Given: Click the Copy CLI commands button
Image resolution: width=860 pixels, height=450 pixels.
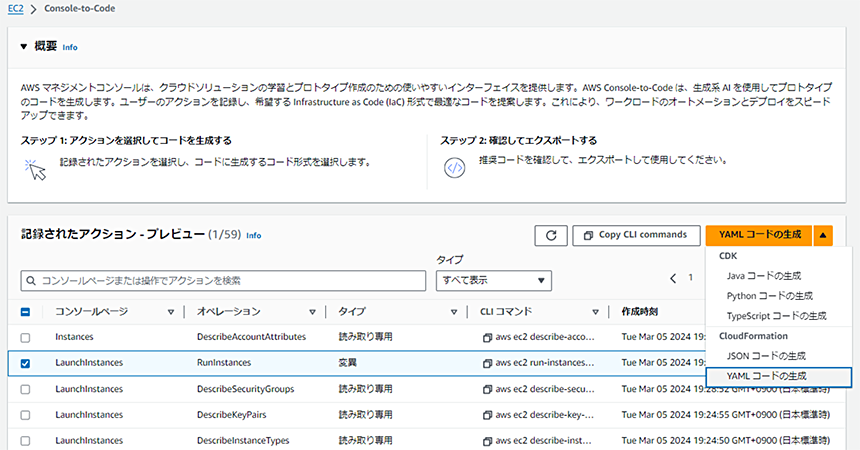Looking at the screenshot, I should point(636,235).
